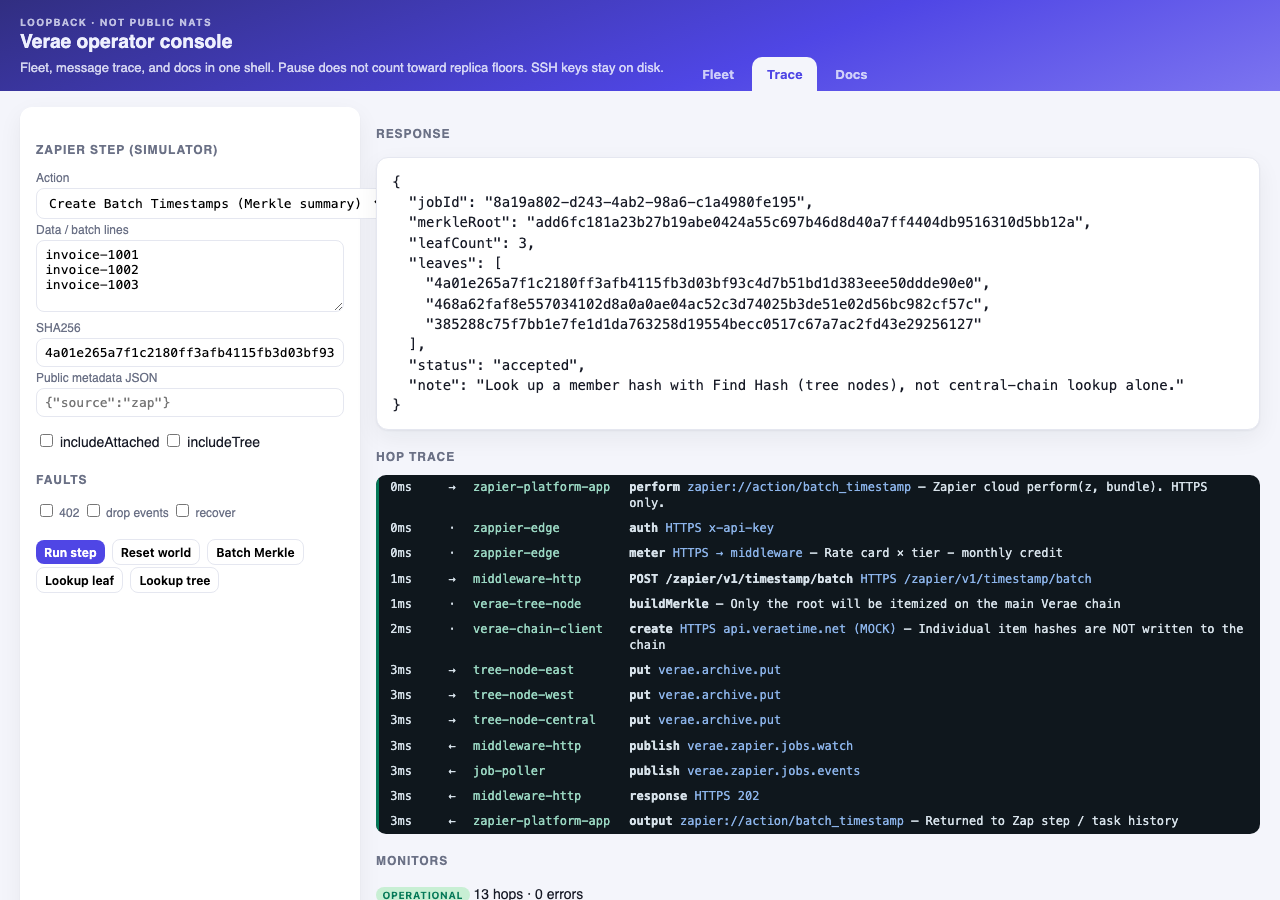Screen dimensions: 1280x900
Task: Click the leaf hash starting 468a62faf8
Action: 707,304
